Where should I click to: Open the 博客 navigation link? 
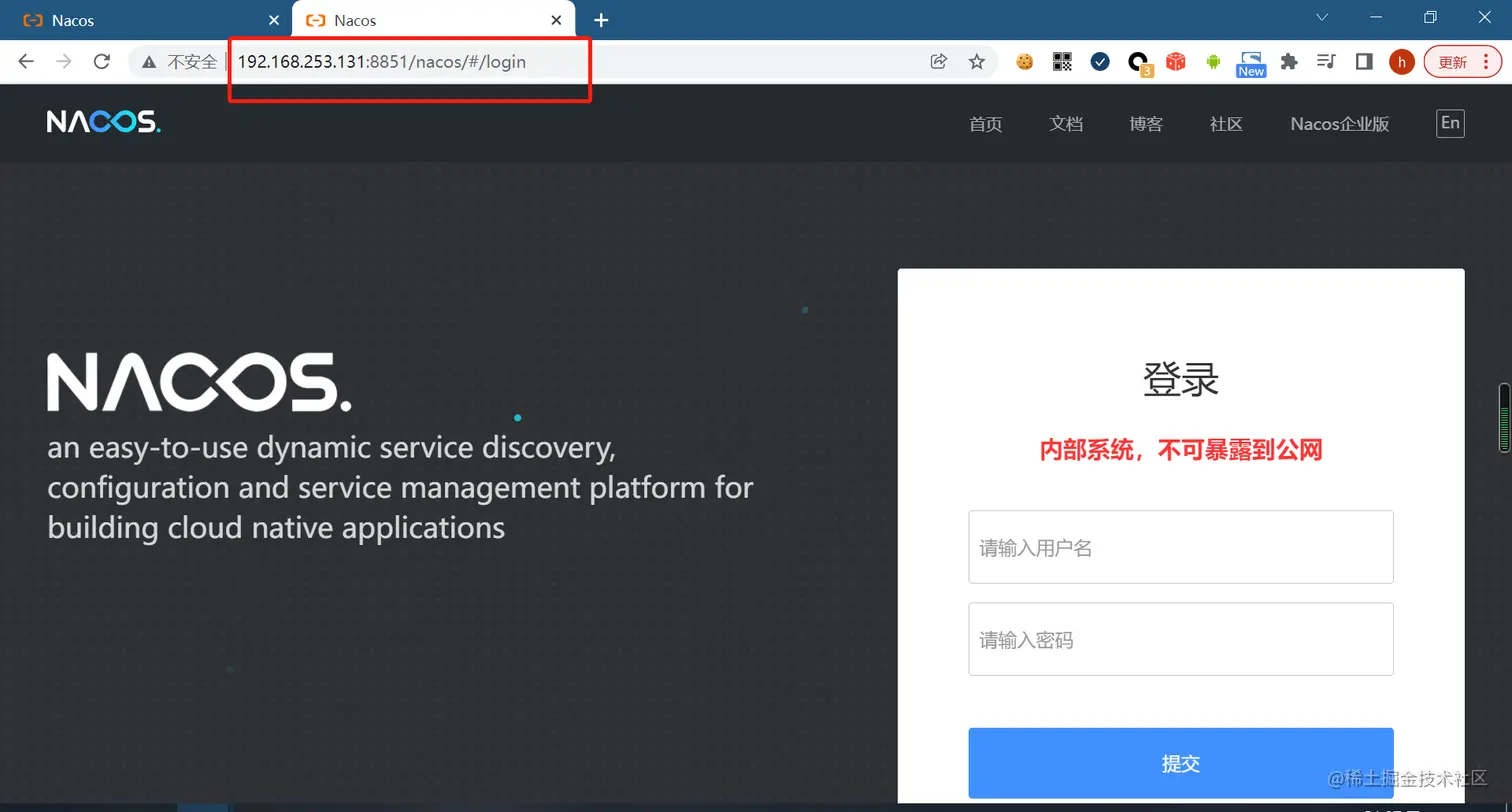pos(1146,124)
